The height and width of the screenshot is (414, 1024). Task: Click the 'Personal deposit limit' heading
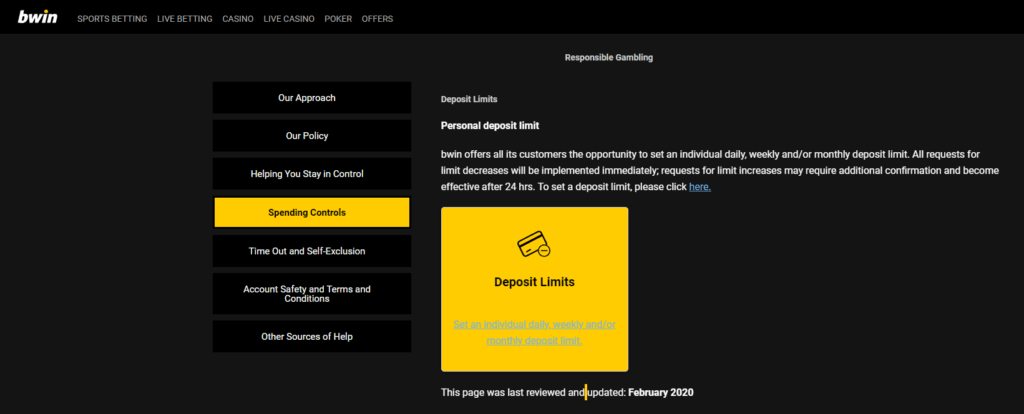(x=490, y=125)
